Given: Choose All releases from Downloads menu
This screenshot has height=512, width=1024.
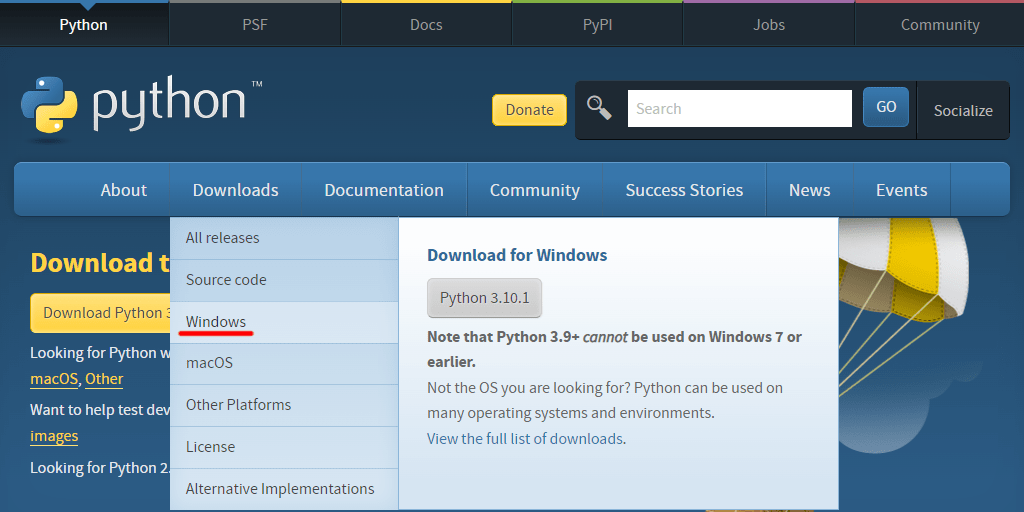Looking at the screenshot, I should [x=222, y=238].
